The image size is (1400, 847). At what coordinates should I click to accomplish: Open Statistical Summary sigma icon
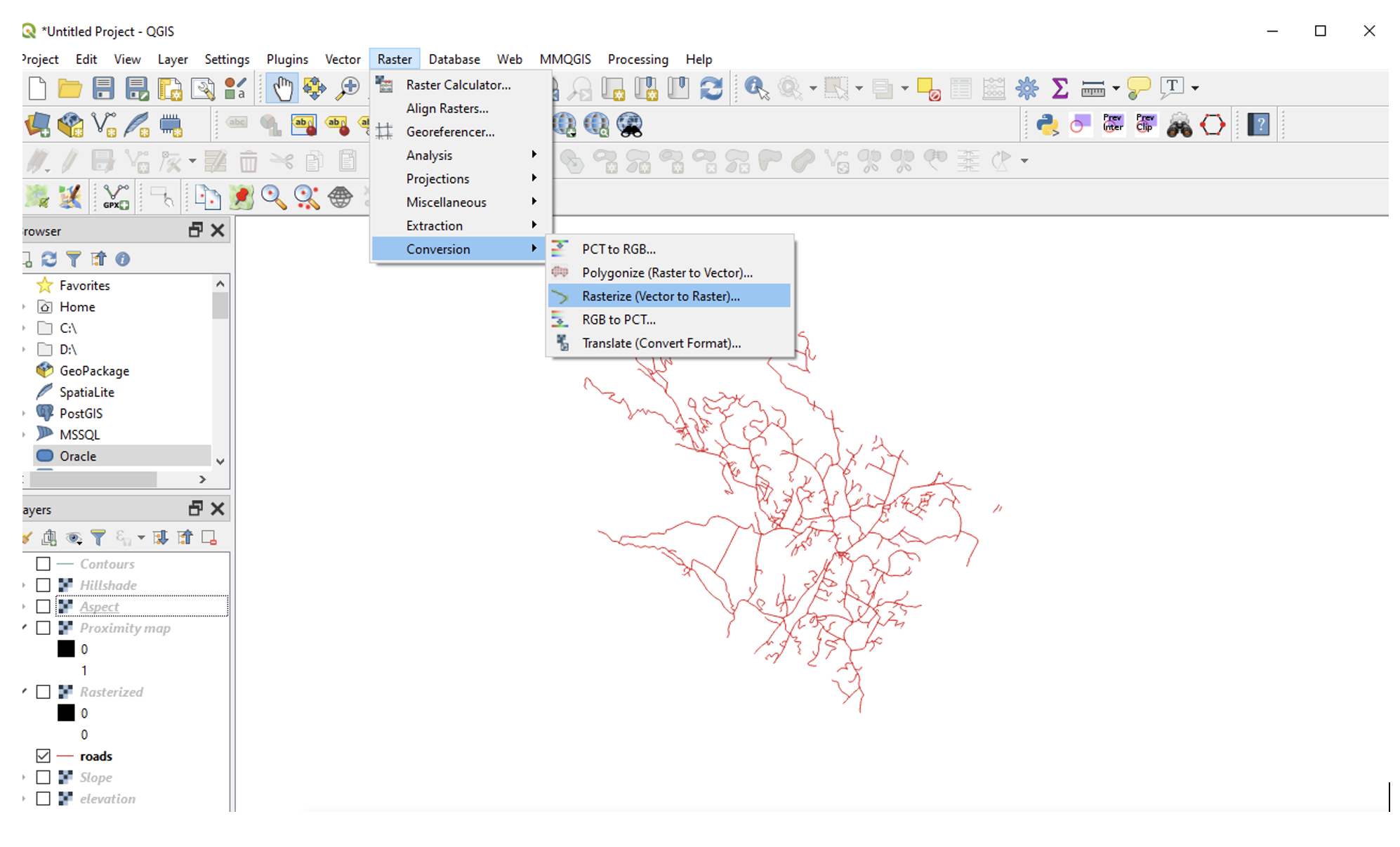[1059, 88]
